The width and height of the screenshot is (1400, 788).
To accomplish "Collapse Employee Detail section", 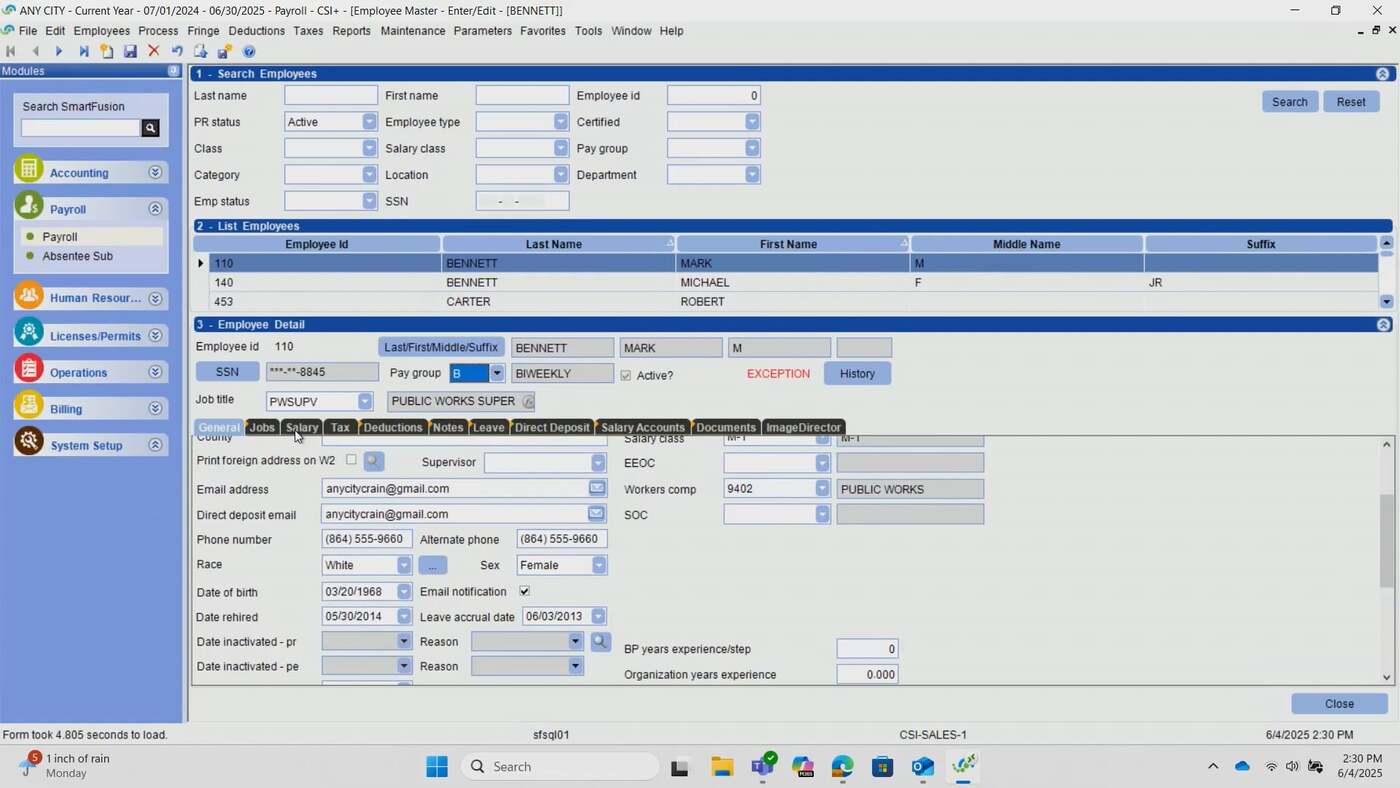I will pos(1383,325).
